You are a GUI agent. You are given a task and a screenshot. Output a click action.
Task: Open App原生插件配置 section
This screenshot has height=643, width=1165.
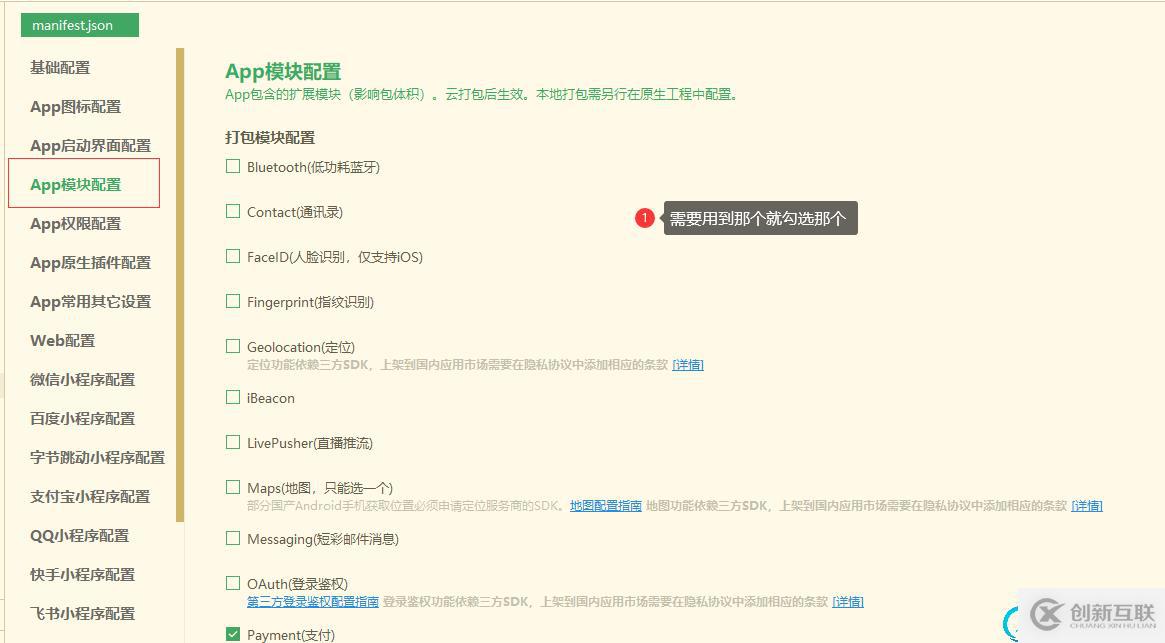click(x=90, y=262)
